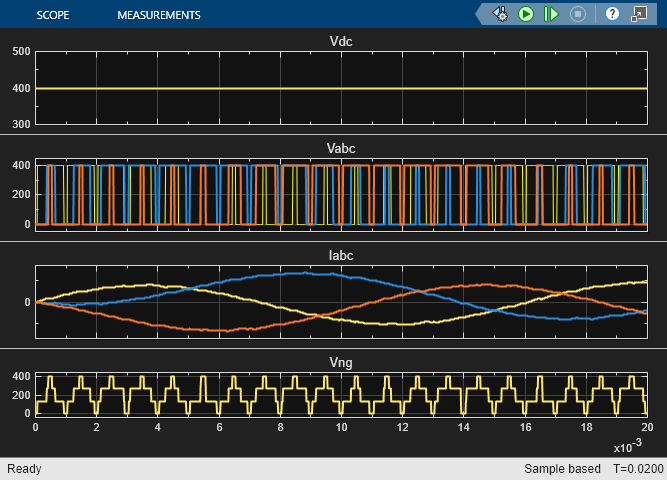Click the x10^-3 axis exponent label
Image resolution: width=667 pixels, height=480 pixels.
(627, 446)
